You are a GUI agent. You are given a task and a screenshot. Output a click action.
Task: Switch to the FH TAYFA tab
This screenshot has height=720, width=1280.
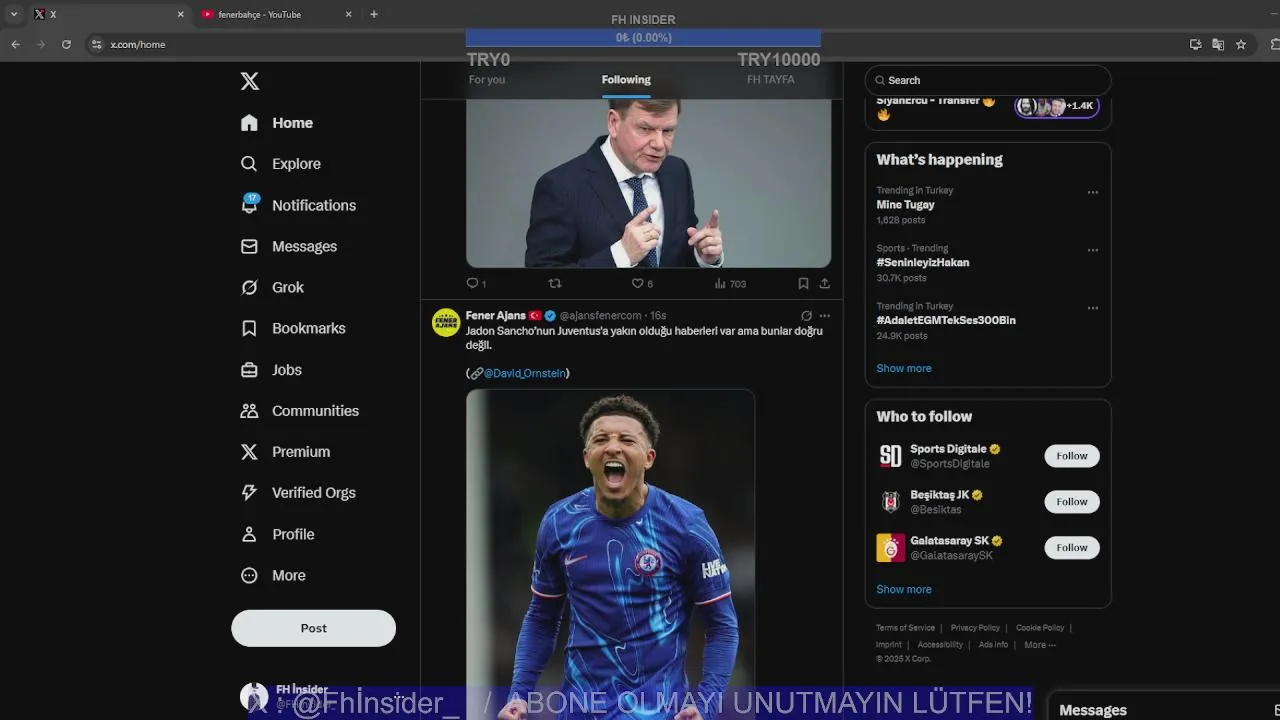point(771,80)
